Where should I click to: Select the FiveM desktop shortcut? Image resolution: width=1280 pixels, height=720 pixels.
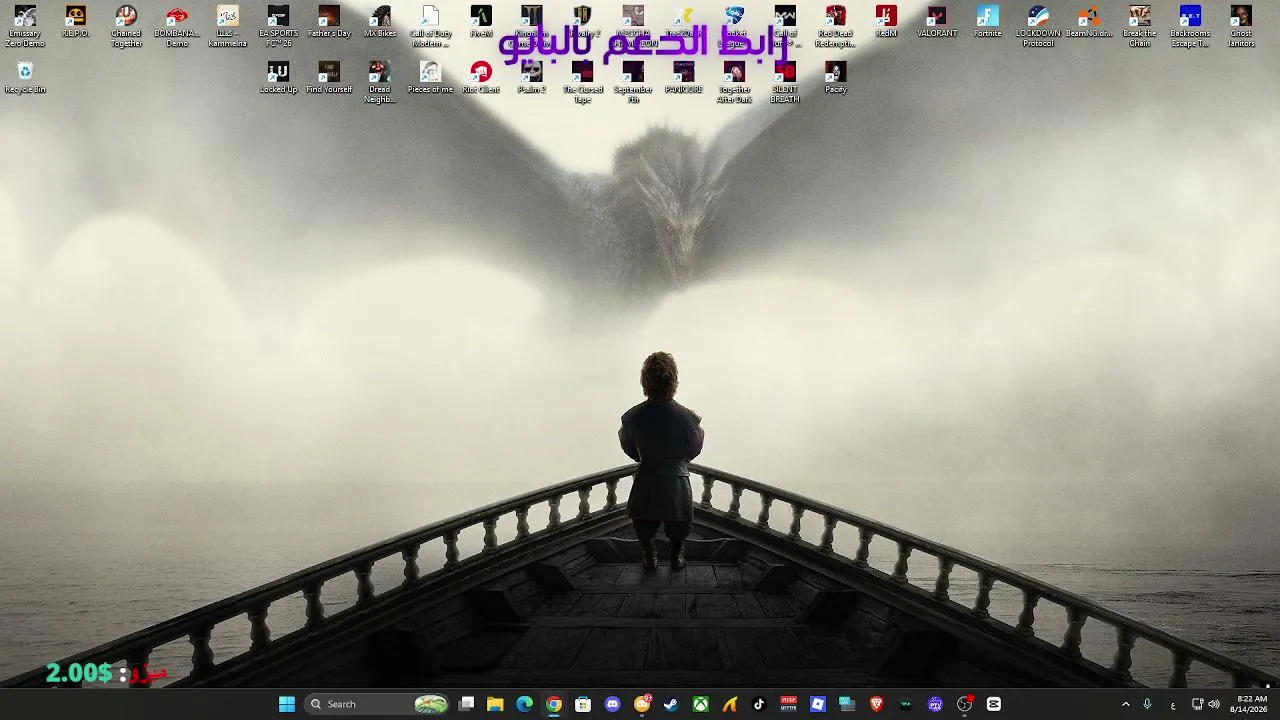(481, 23)
